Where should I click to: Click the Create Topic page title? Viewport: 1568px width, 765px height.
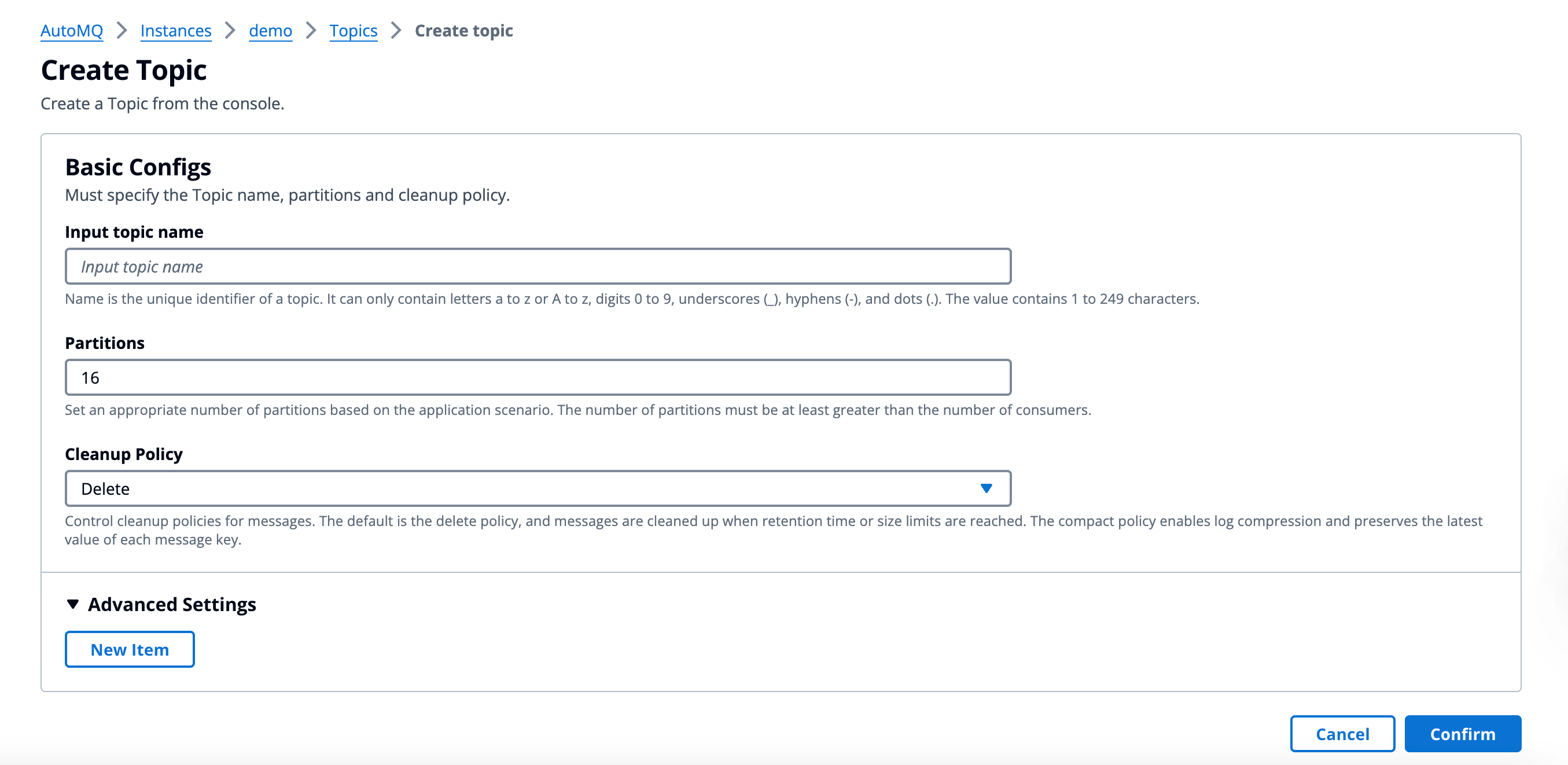(x=124, y=71)
